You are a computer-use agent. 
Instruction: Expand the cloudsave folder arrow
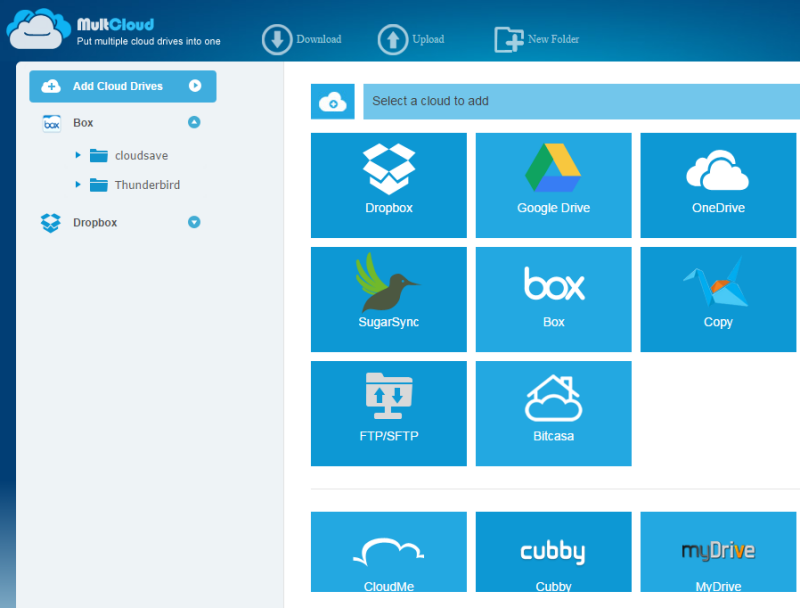(78, 155)
